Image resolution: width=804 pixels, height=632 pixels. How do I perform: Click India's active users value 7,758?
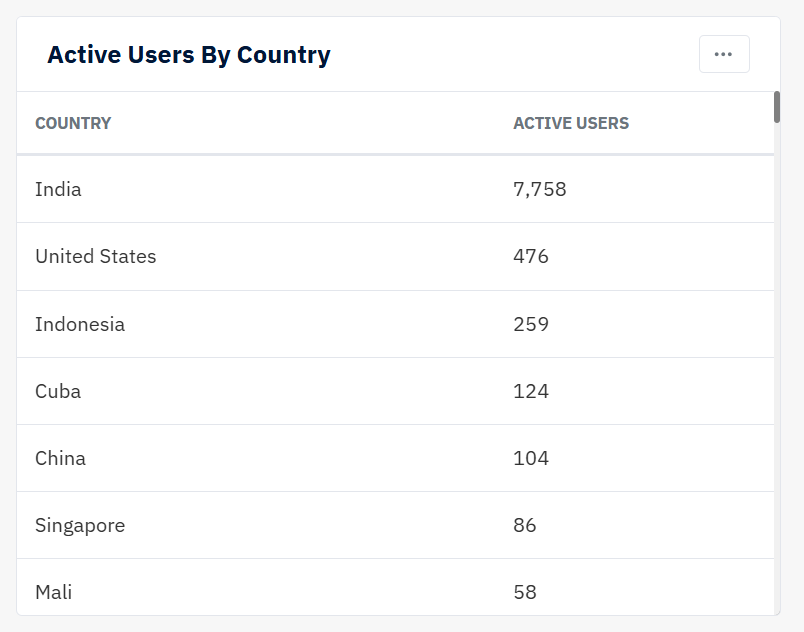click(540, 189)
